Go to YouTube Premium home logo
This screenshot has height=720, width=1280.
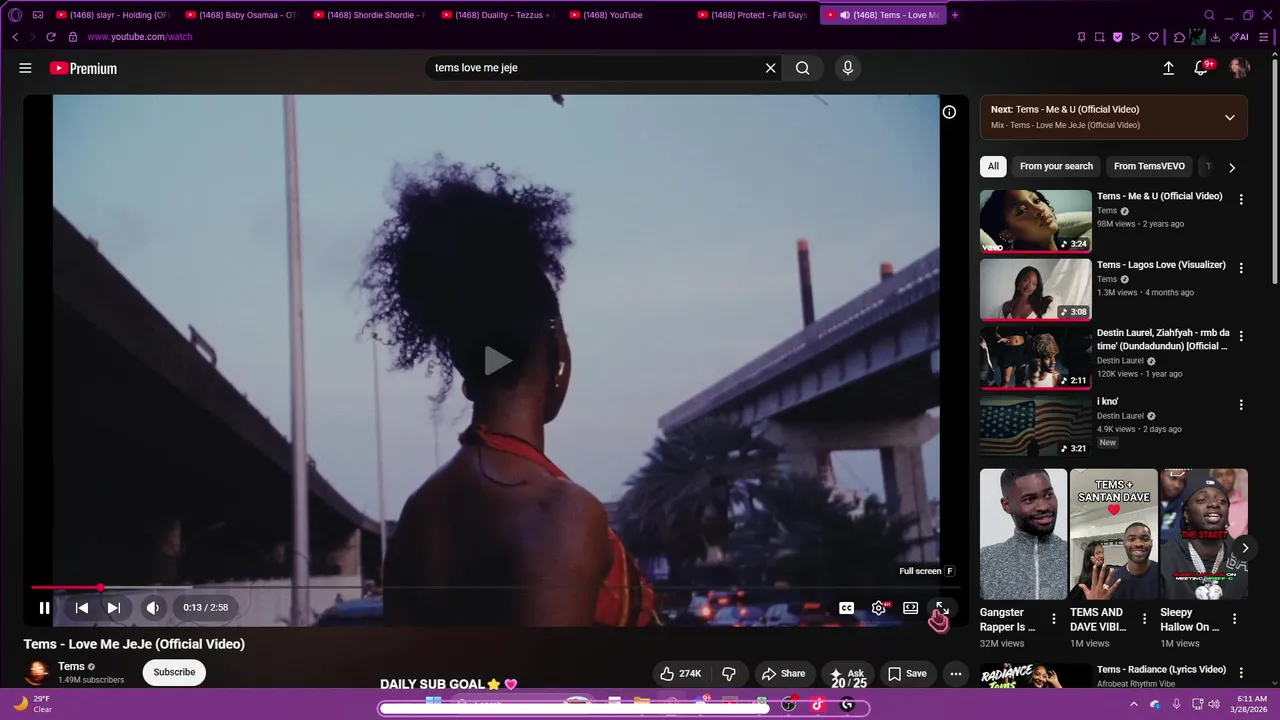83,68
